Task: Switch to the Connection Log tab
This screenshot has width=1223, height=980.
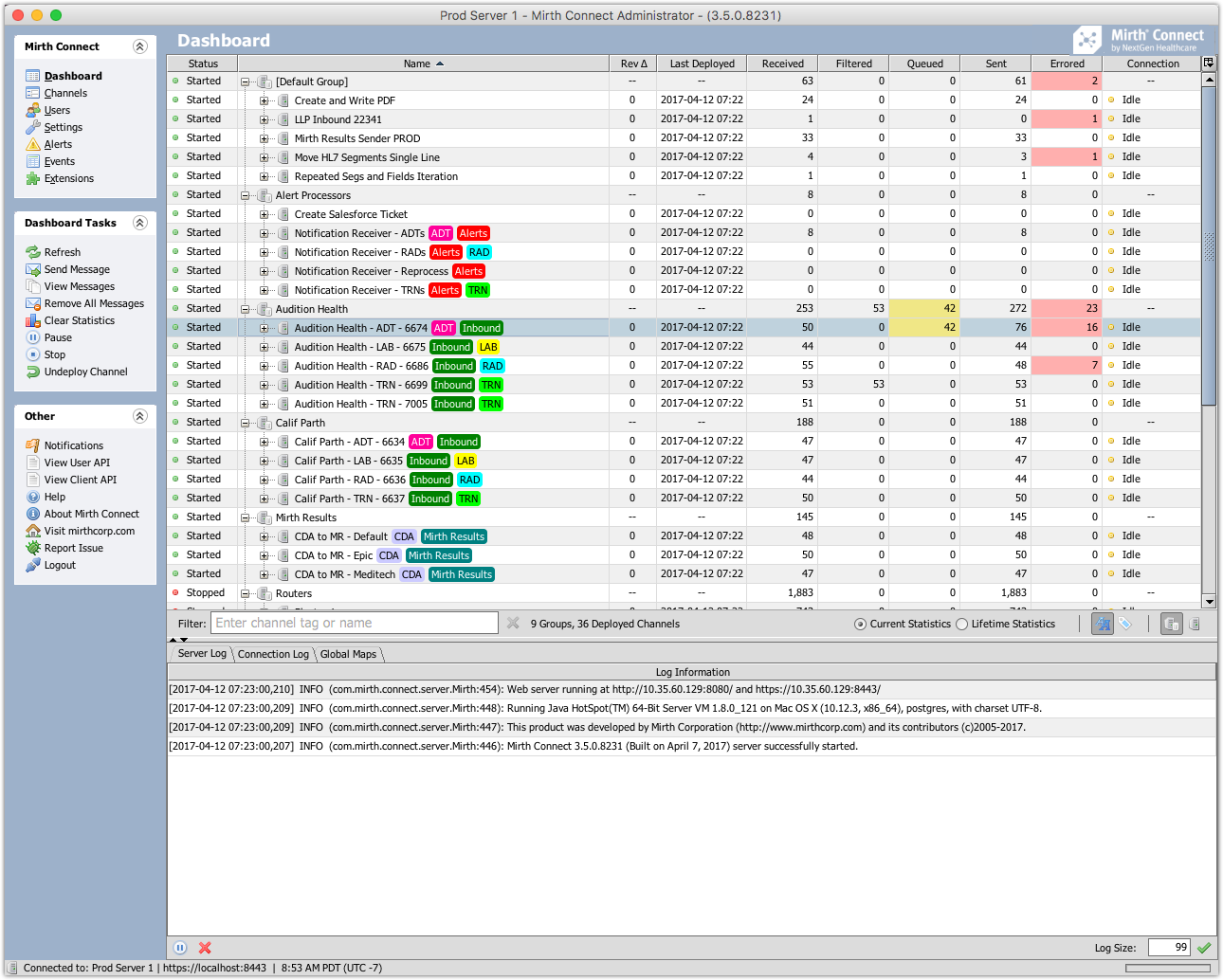Action: (273, 654)
